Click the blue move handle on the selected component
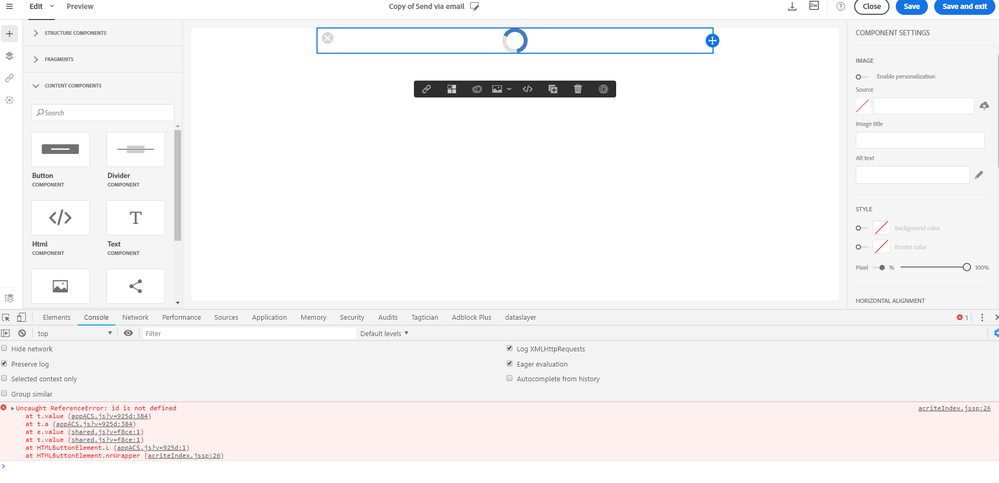This screenshot has height=483, width=999. pos(712,40)
